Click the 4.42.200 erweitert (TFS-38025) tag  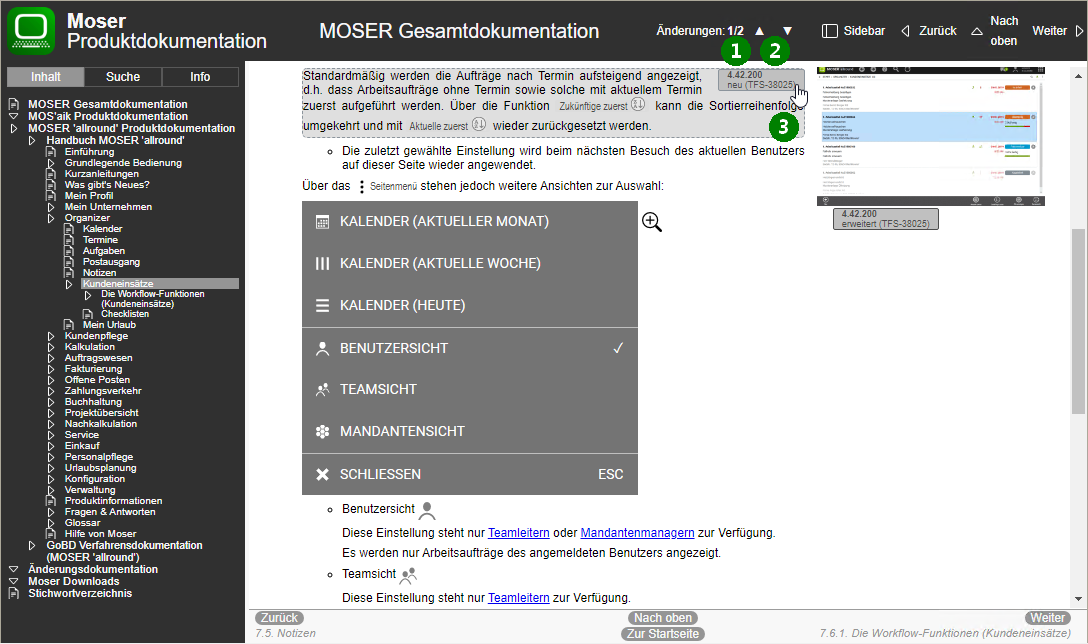885,219
